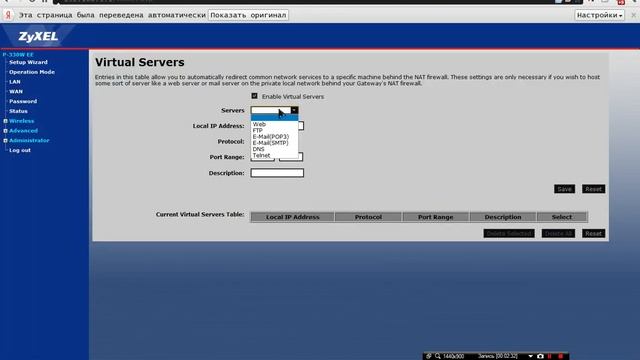Image resolution: width=640 pixels, height=360 pixels.
Task: Open the Password page in the sidebar
Action: point(23,102)
